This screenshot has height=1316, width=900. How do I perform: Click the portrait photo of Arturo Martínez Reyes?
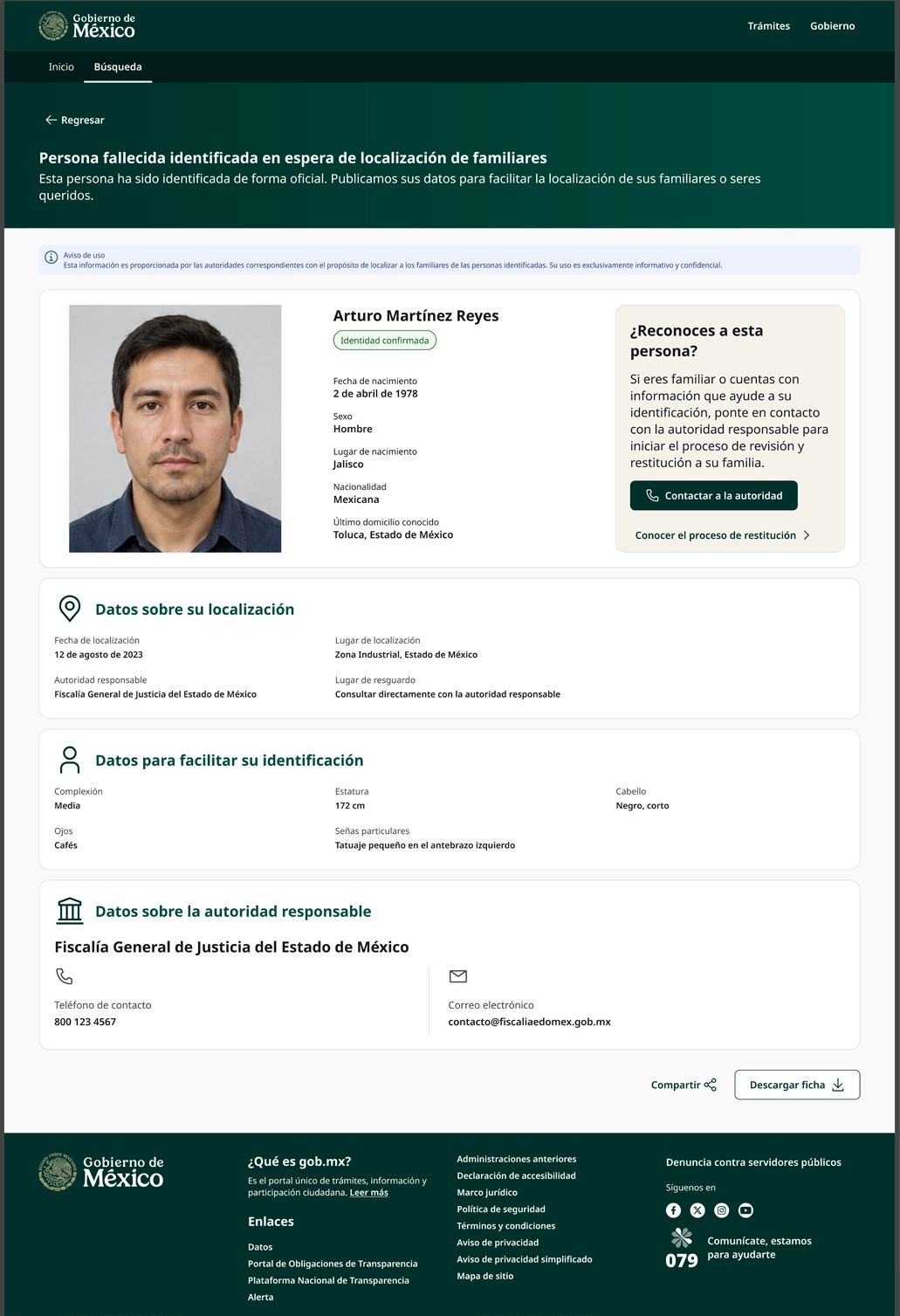175,428
